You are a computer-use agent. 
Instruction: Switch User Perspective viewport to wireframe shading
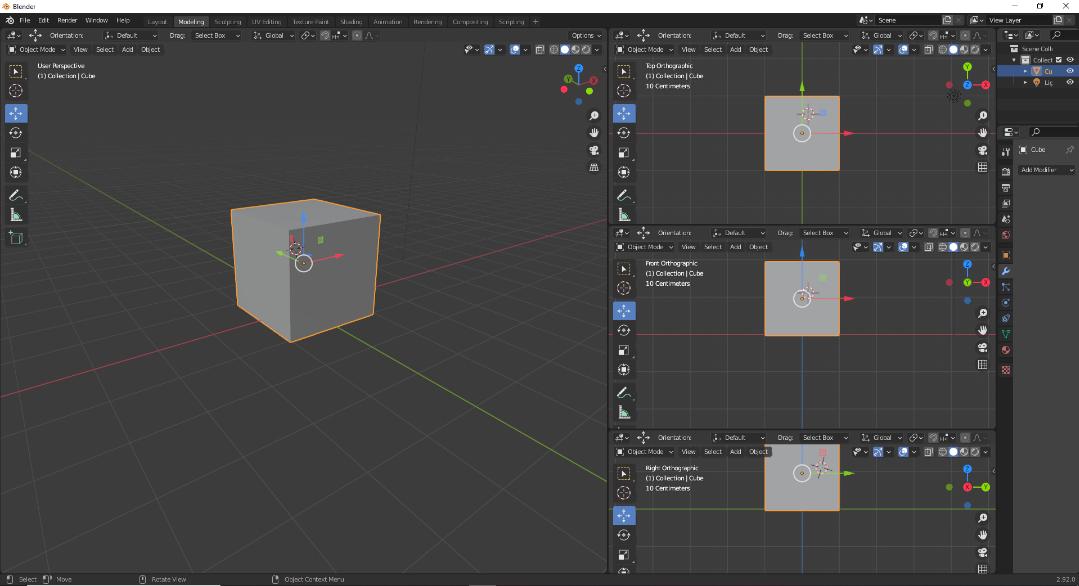pos(554,50)
